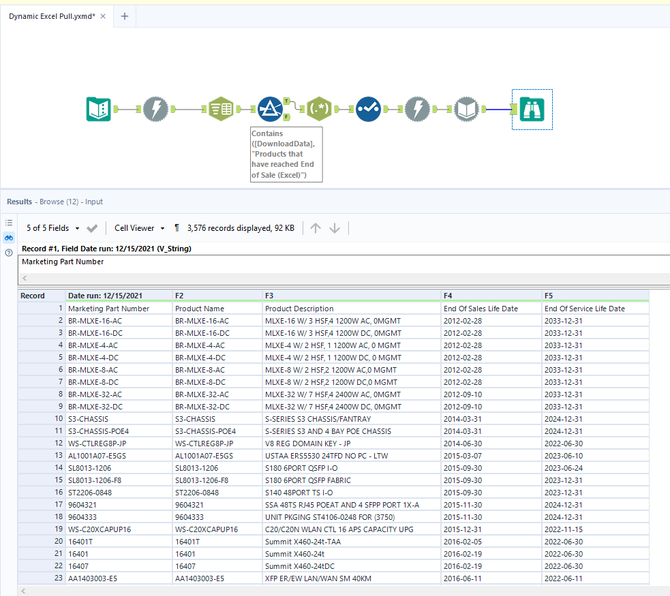This screenshot has width=670, height=596.
Task: Click cell C20/C20N WLAN CTL 16 APS CAPACITY UPG
Action: pos(351,529)
